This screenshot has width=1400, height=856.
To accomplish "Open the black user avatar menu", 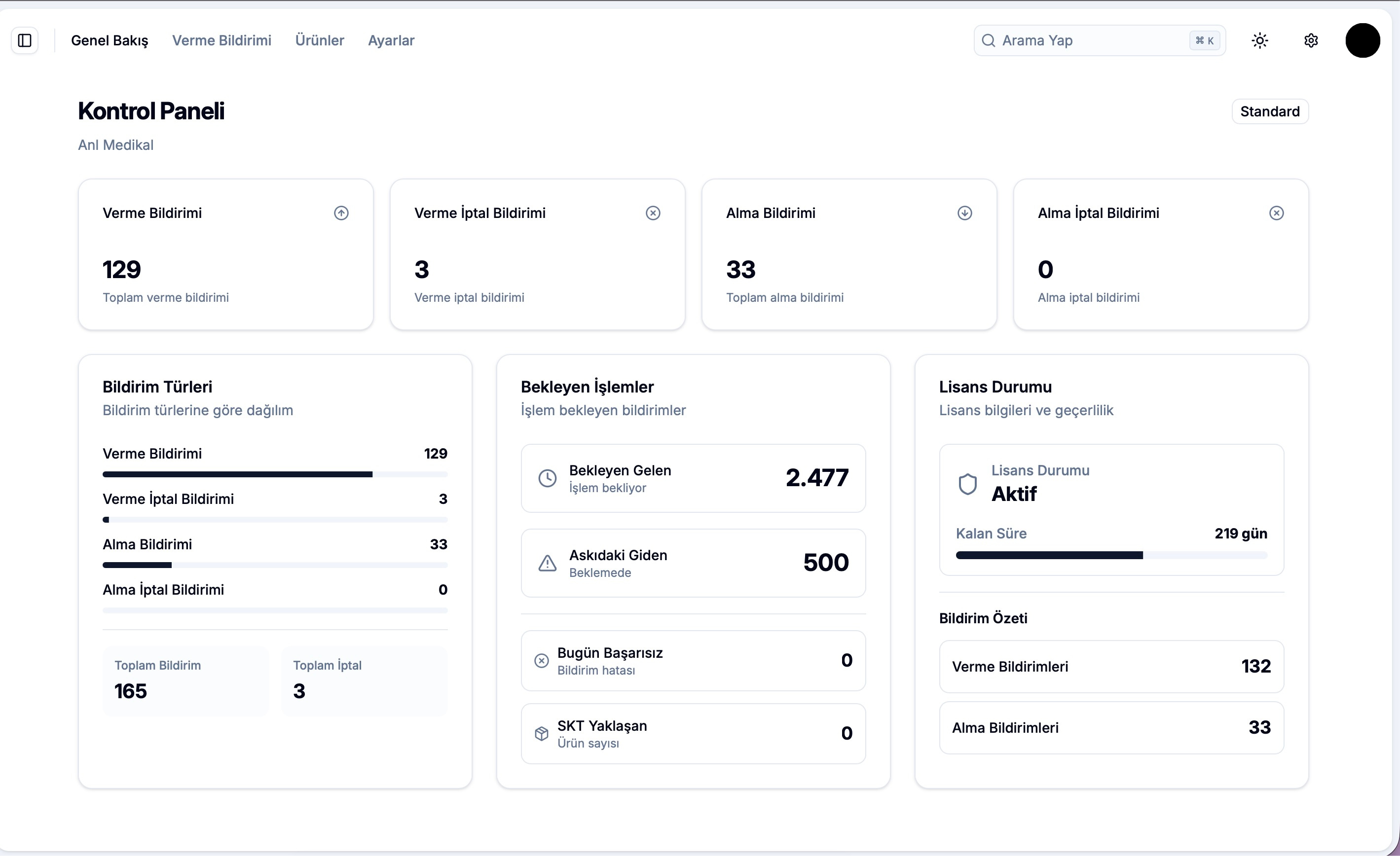I will point(1363,40).
